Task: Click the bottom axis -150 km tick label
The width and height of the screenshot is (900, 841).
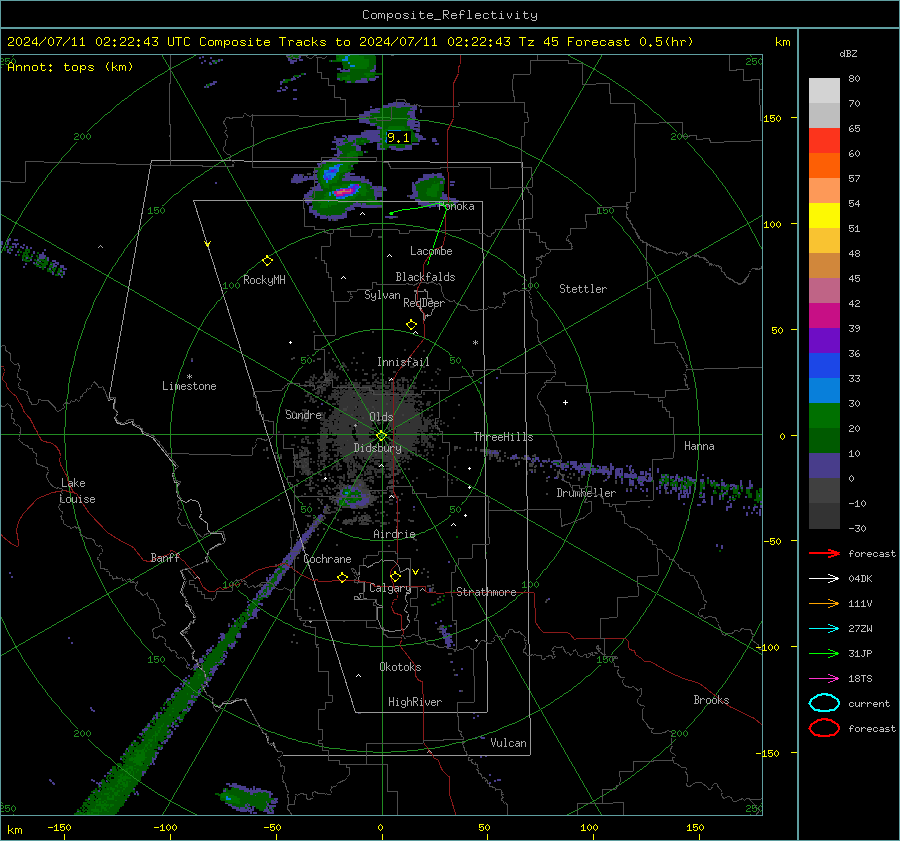Action: click(x=59, y=827)
